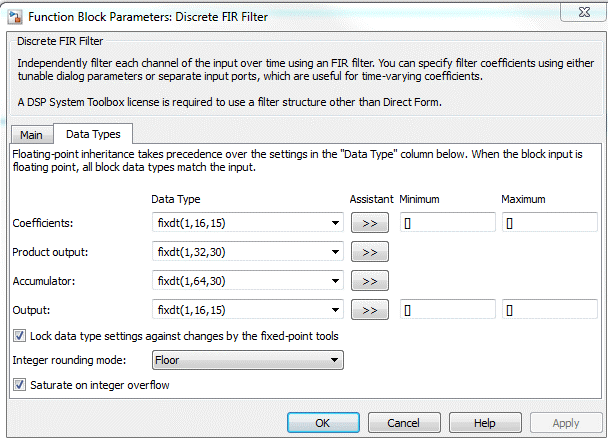Viewport: 608px width, 439px height.
Task: Switch to the Main tab
Action: 31,135
